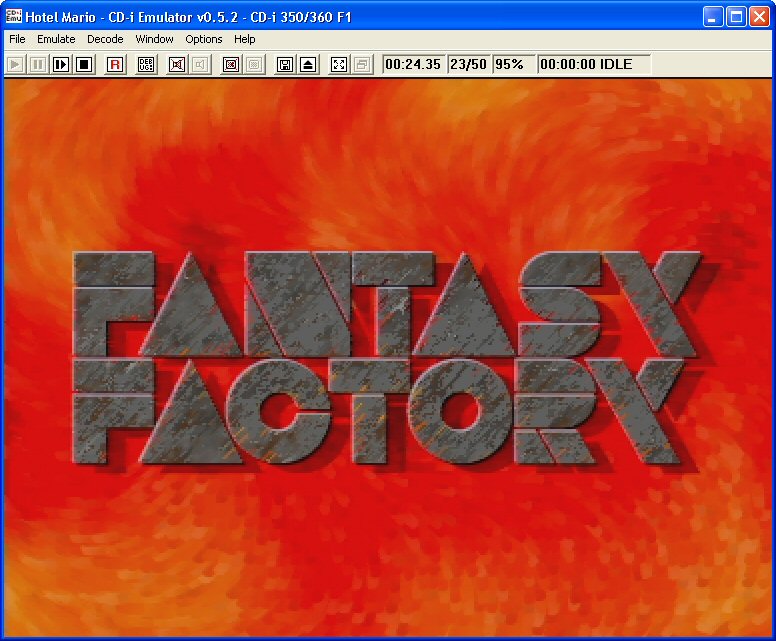Click the grayed-out video icon
The height and width of the screenshot is (641, 776).
[x=254, y=64]
